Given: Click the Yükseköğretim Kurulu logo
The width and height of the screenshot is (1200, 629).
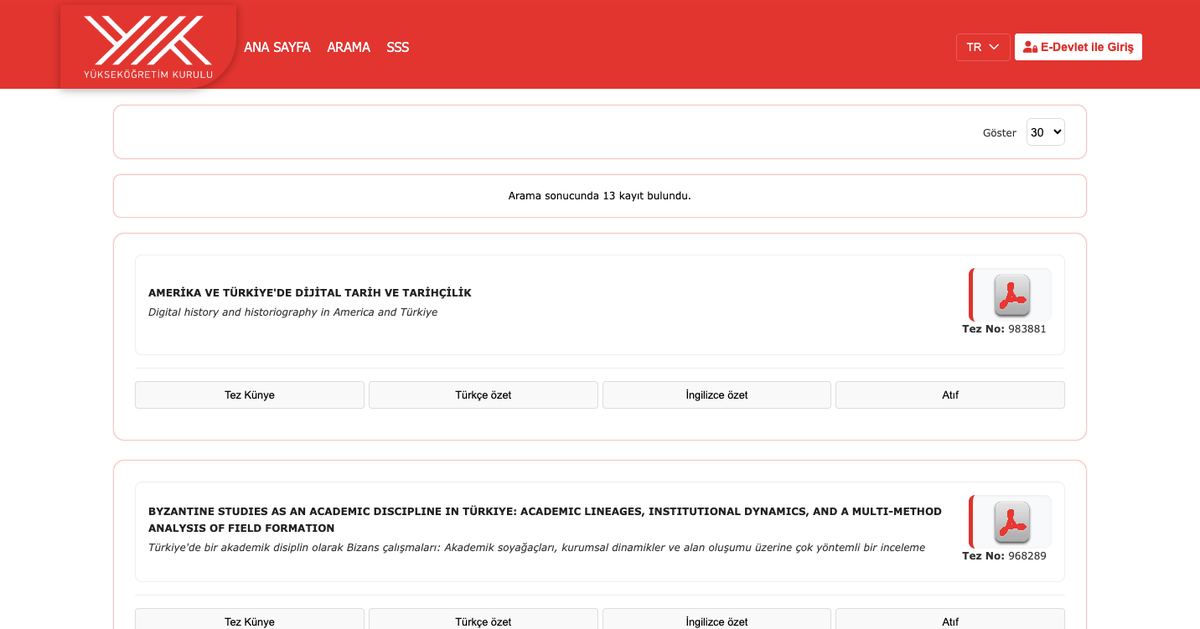Looking at the screenshot, I should coord(148,46).
